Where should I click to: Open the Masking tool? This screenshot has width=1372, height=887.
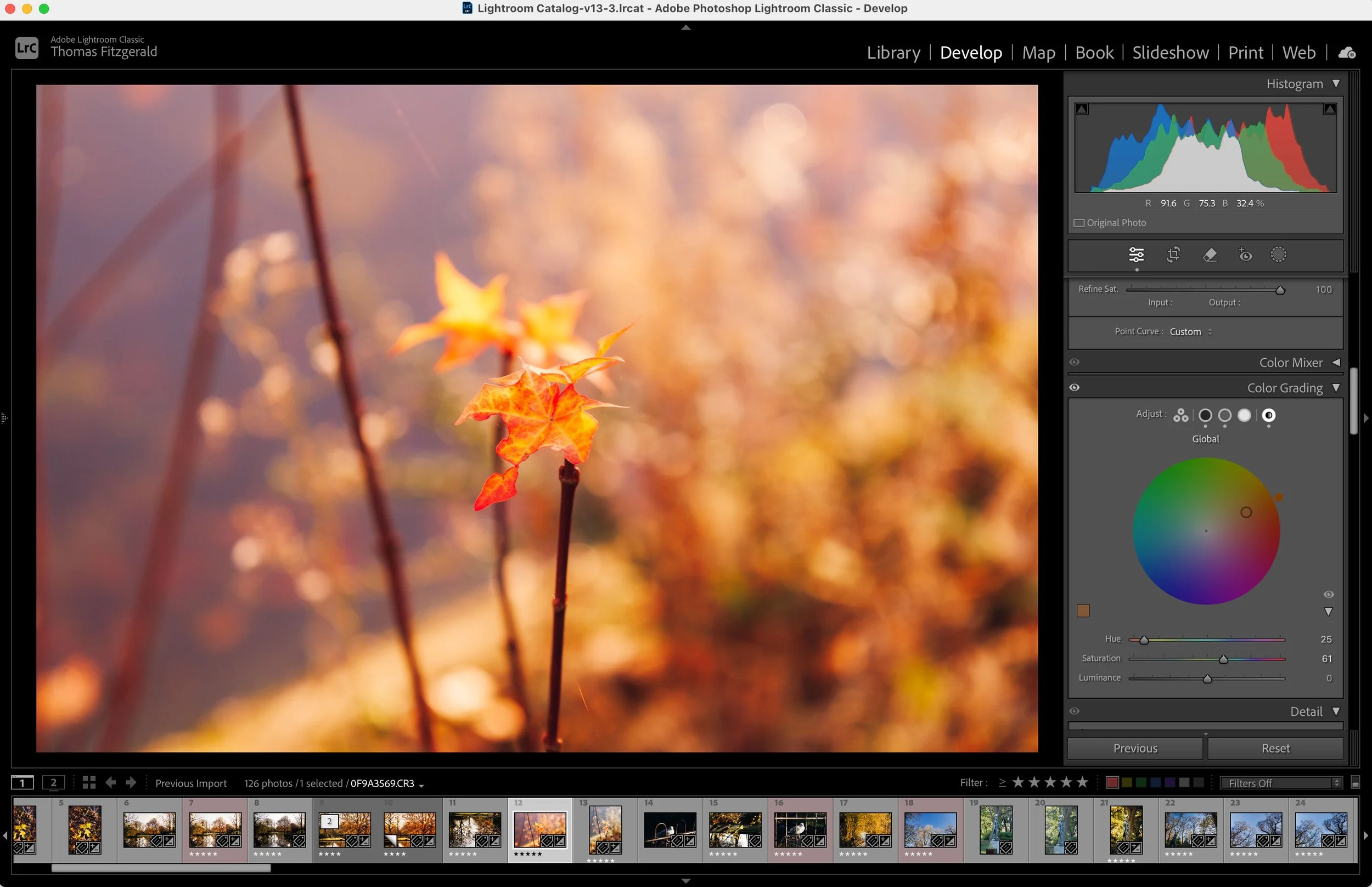tap(1278, 255)
